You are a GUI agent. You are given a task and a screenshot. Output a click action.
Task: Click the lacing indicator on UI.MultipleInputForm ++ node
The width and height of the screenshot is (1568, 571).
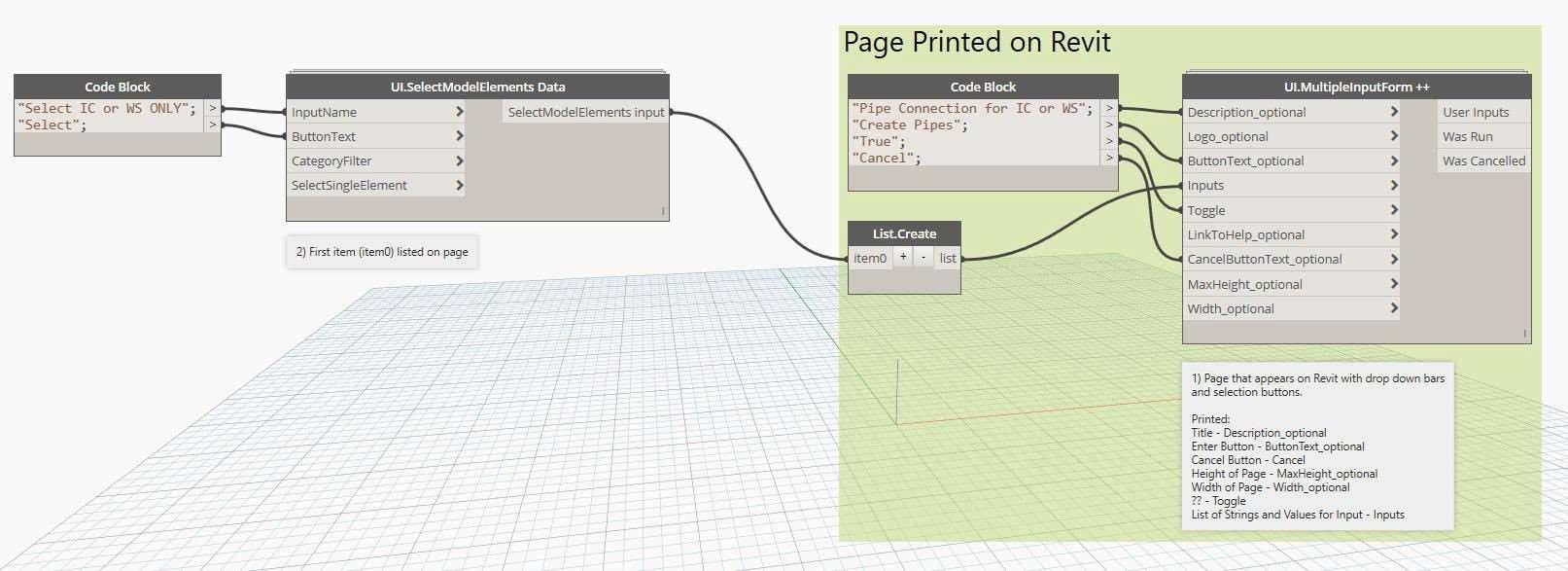click(1525, 334)
